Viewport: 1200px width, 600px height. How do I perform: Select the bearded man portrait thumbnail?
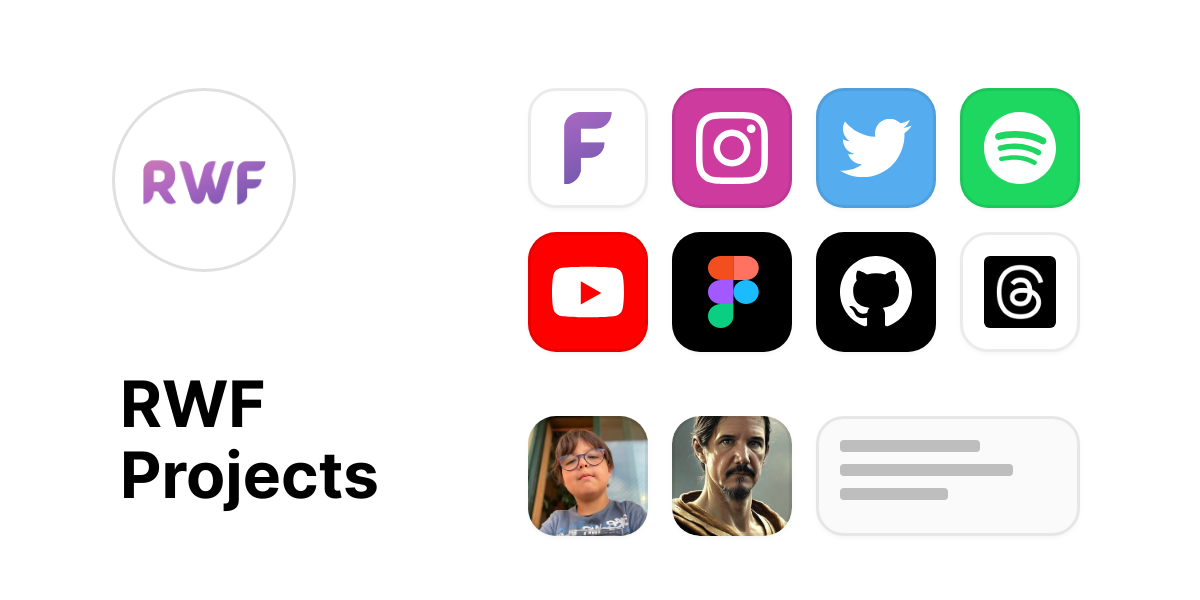click(x=732, y=476)
